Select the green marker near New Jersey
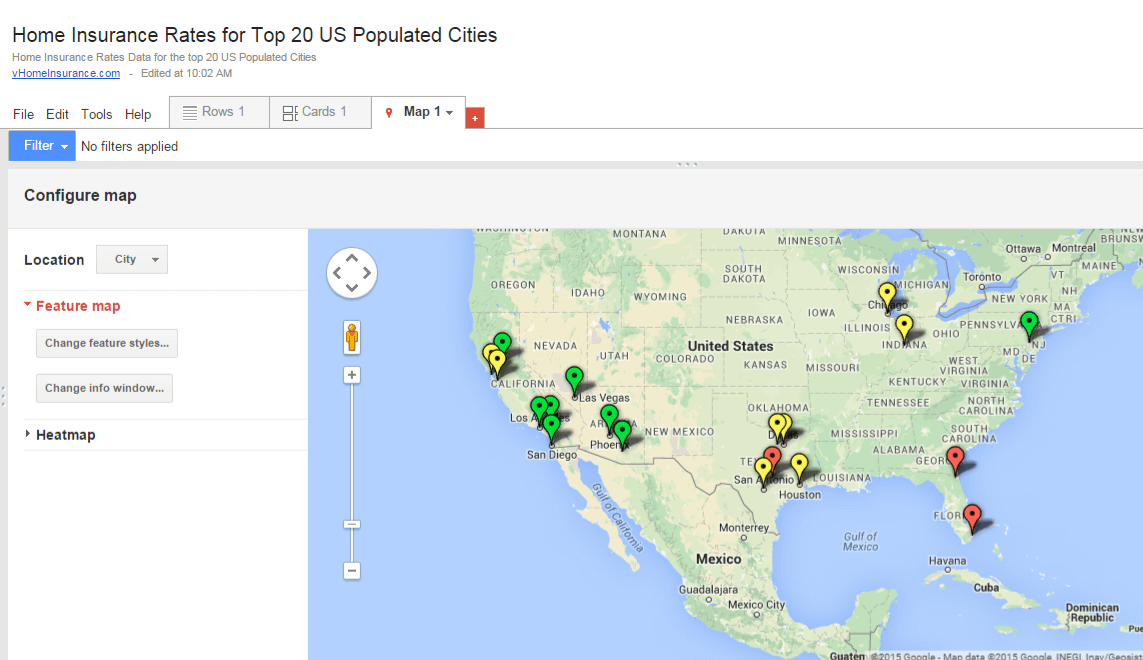Image resolution: width=1143 pixels, height=660 pixels. coord(1029,325)
